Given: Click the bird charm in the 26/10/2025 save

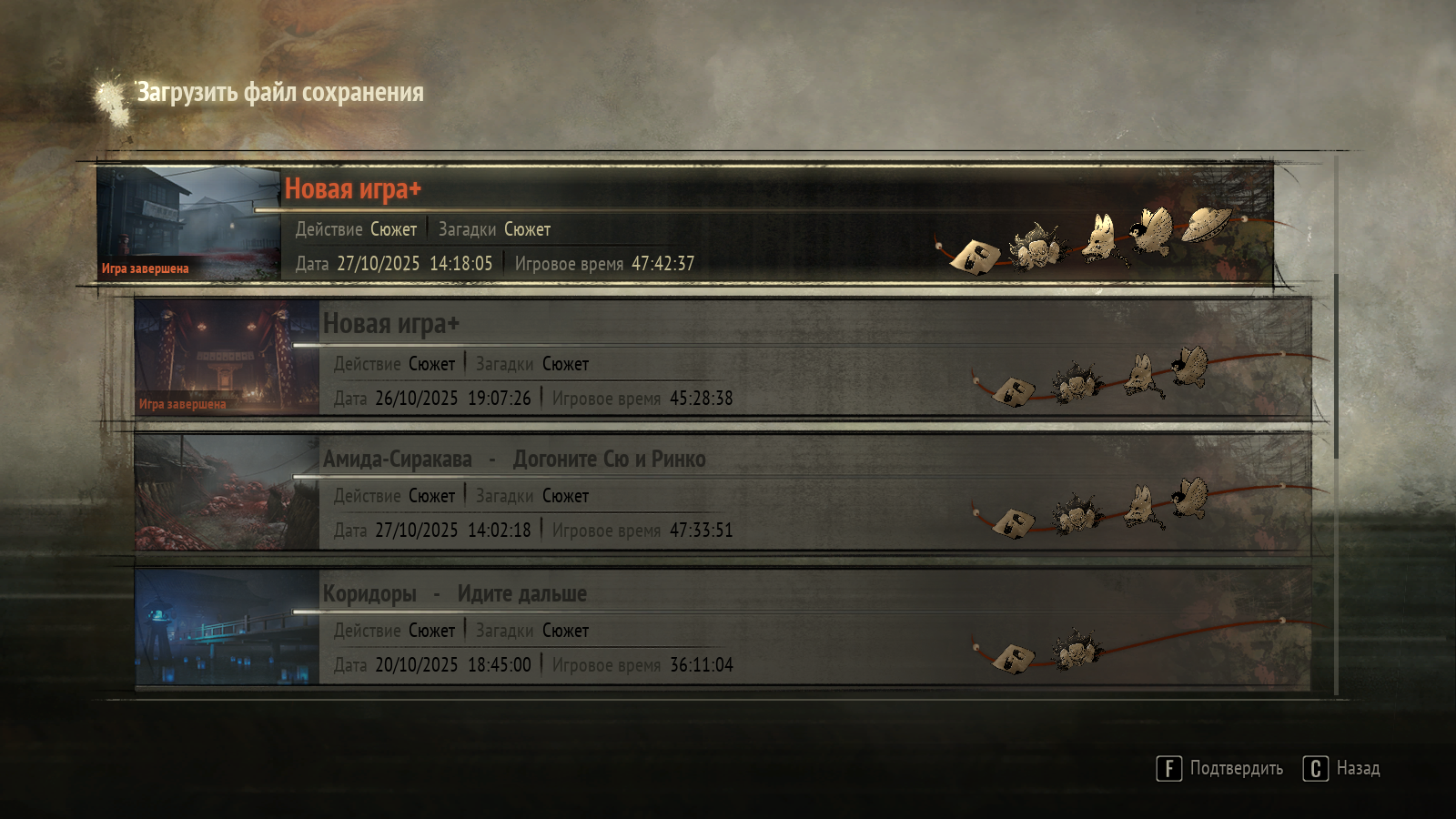Looking at the screenshot, I should tap(1188, 366).
